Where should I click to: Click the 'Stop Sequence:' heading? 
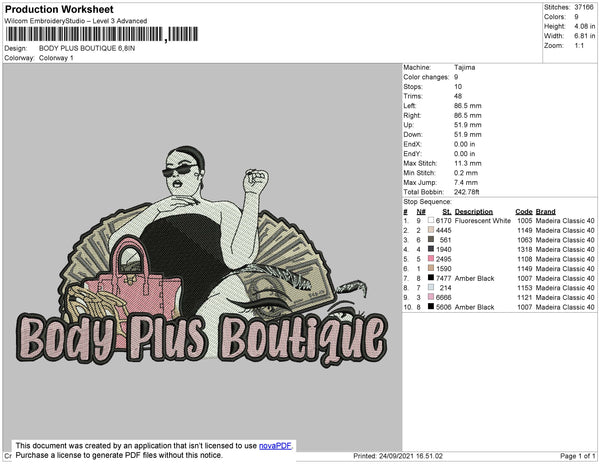[427, 202]
